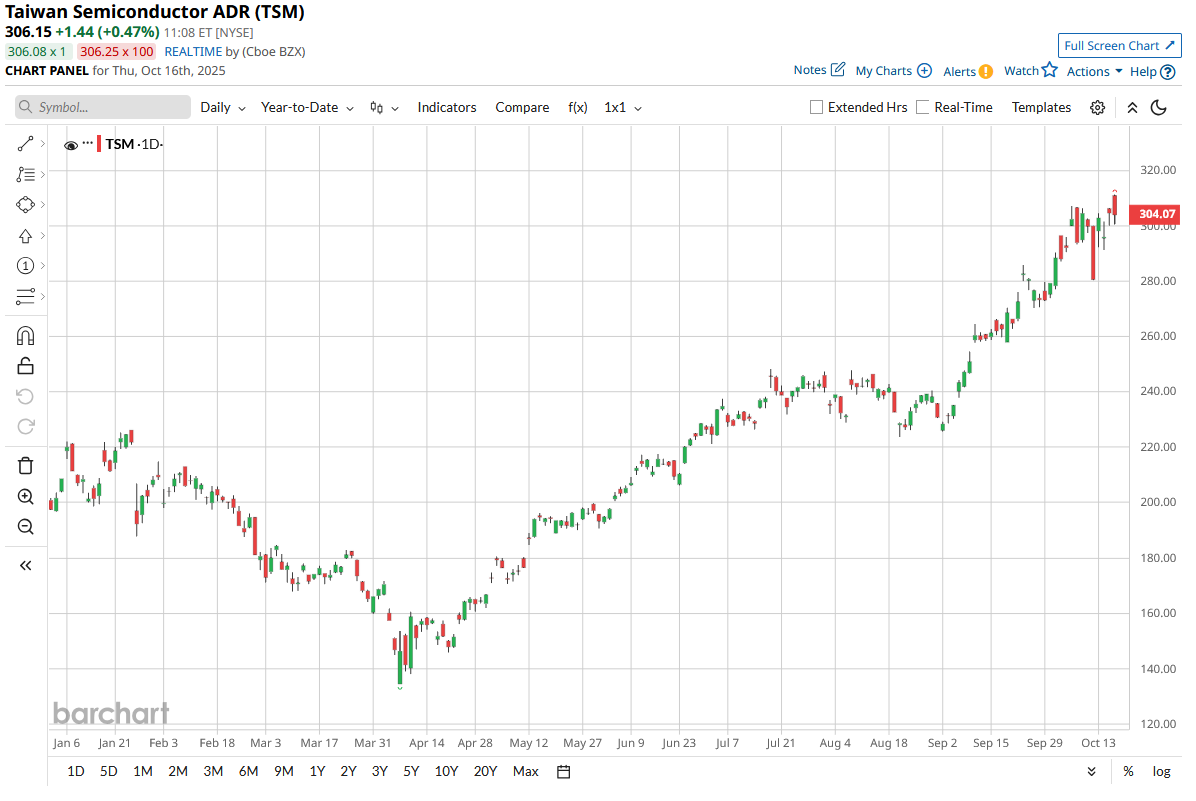Collapse chart header with double up arrows
Viewport: 1196px width, 801px height.
click(x=1132, y=108)
